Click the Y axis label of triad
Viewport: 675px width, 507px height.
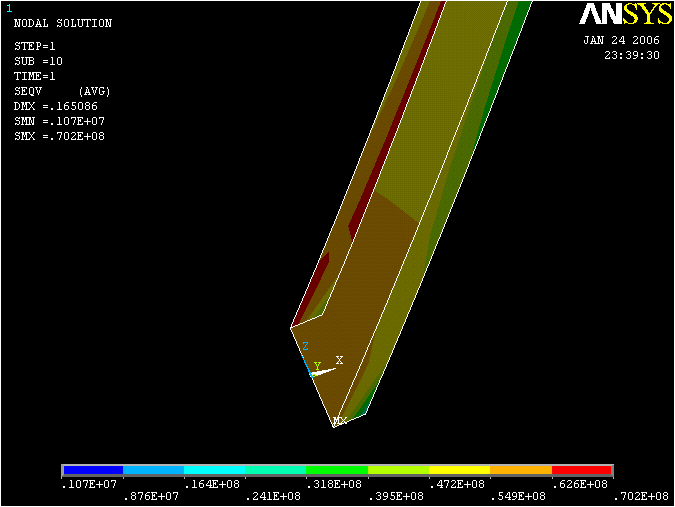(317, 366)
